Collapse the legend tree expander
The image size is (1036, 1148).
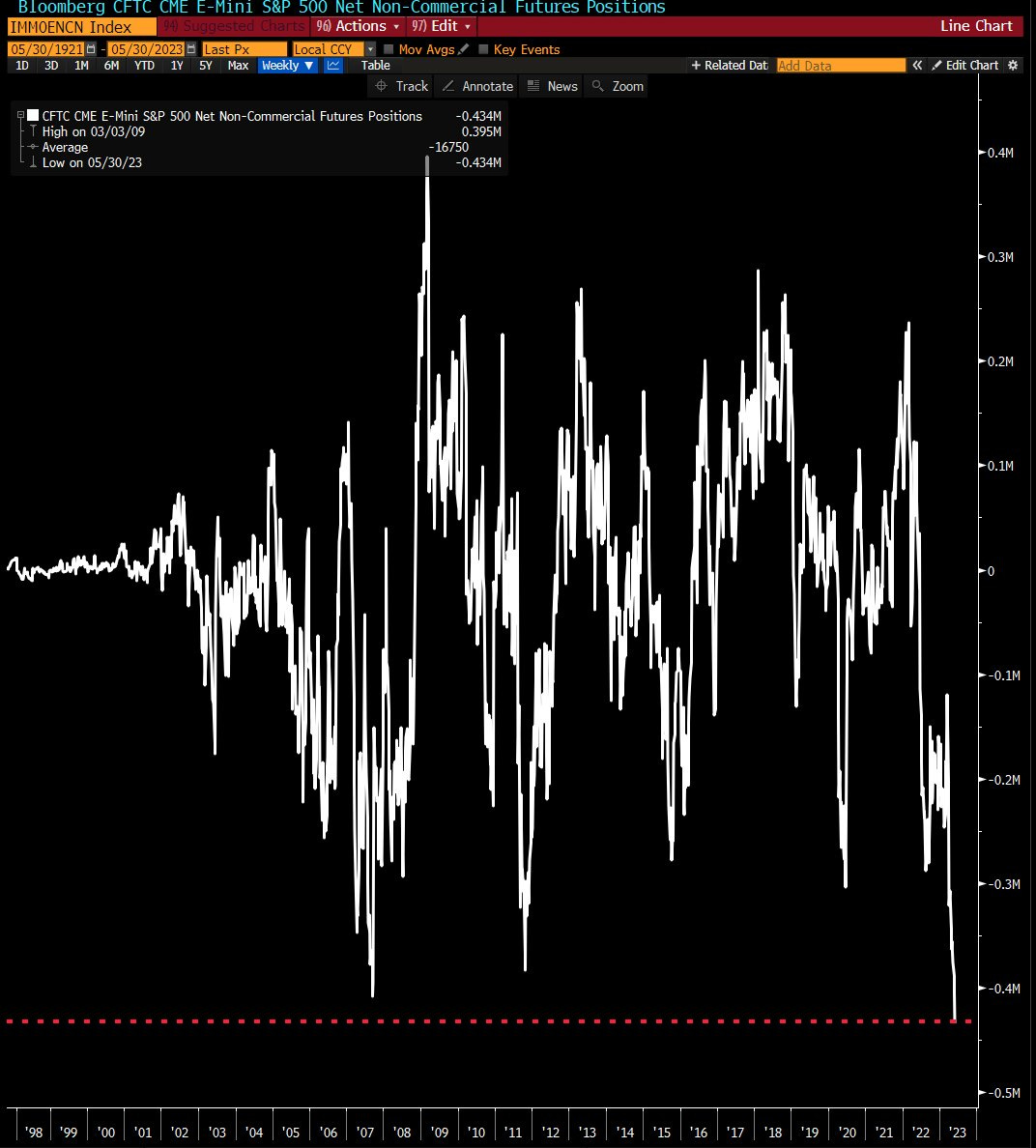click(x=21, y=115)
